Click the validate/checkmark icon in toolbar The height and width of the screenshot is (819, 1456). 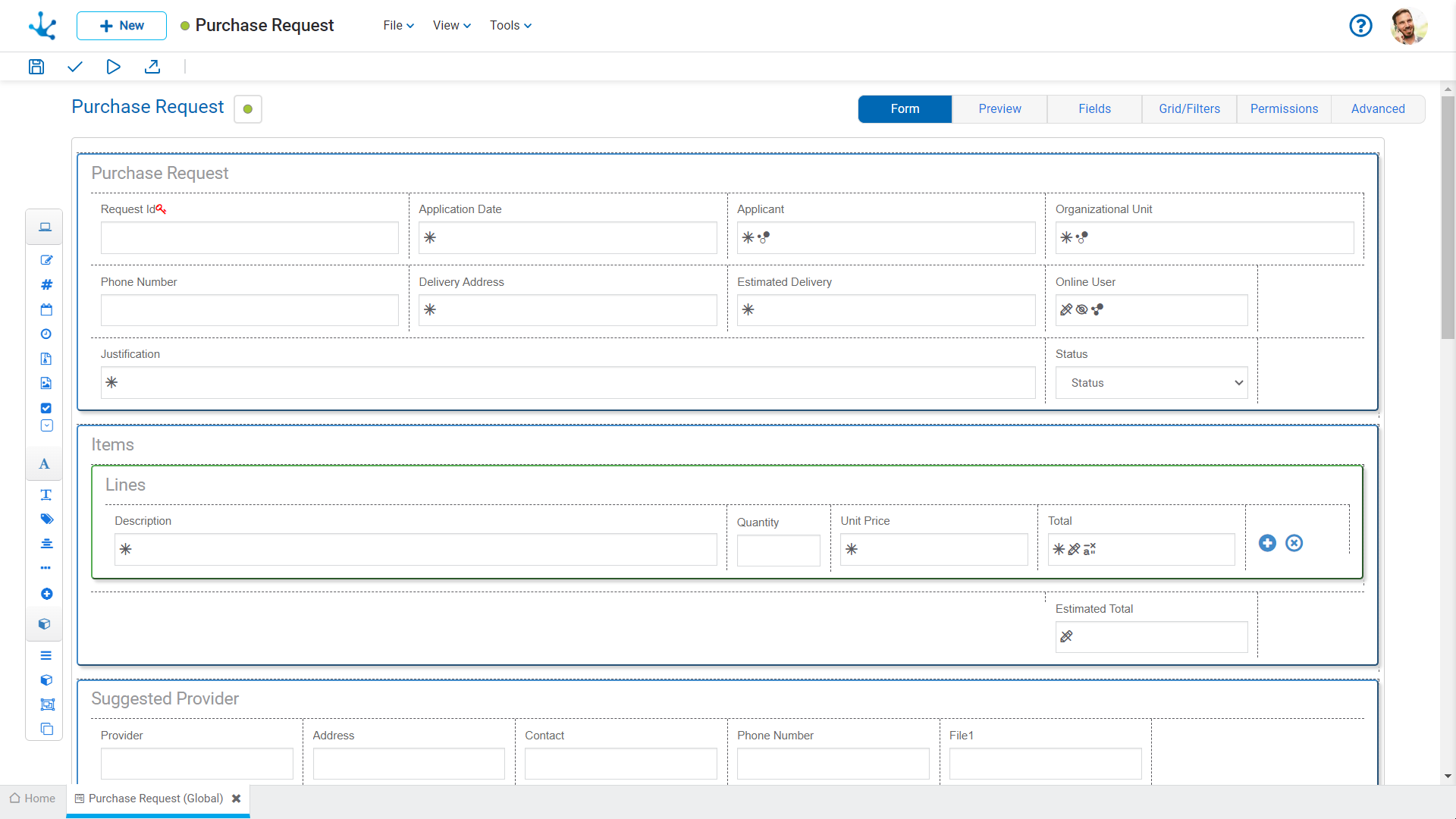pyautogui.click(x=74, y=67)
